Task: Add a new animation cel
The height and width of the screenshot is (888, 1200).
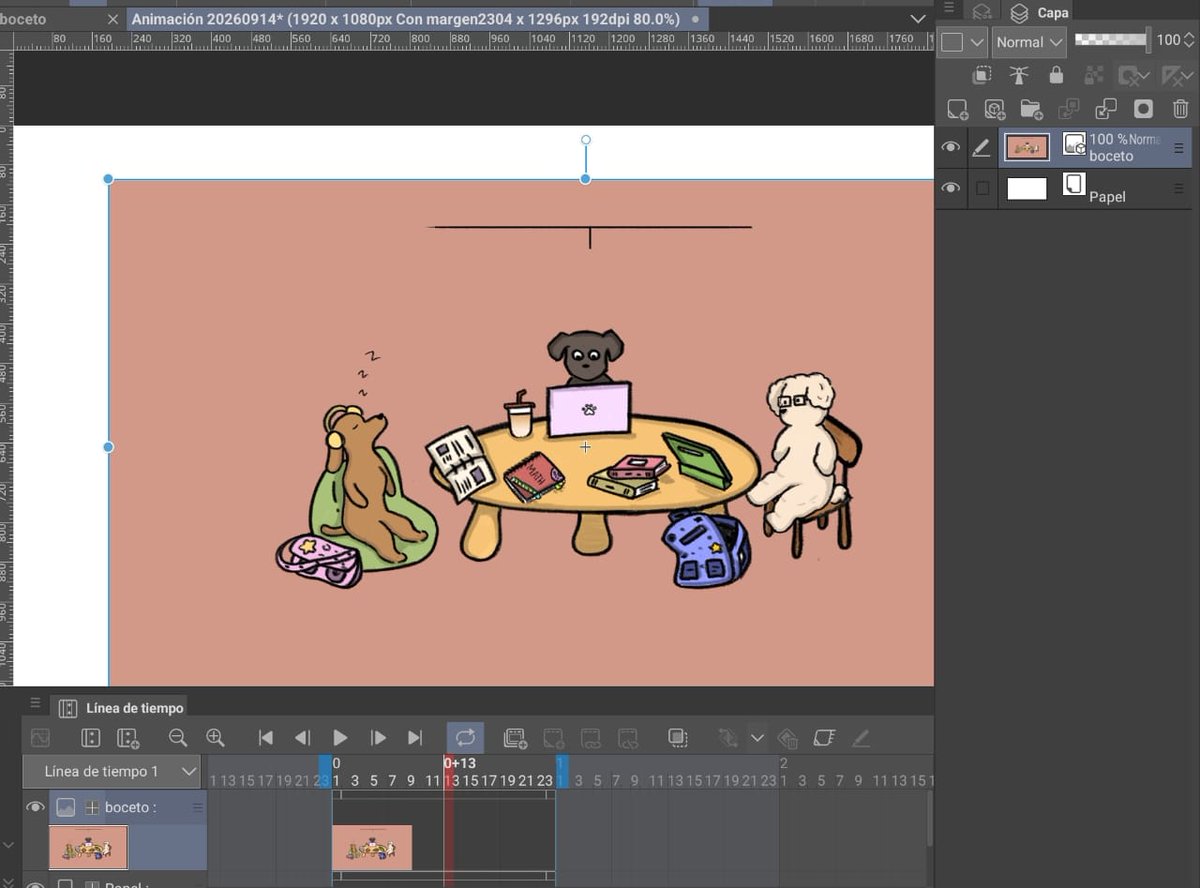Action: pyautogui.click(x=553, y=738)
